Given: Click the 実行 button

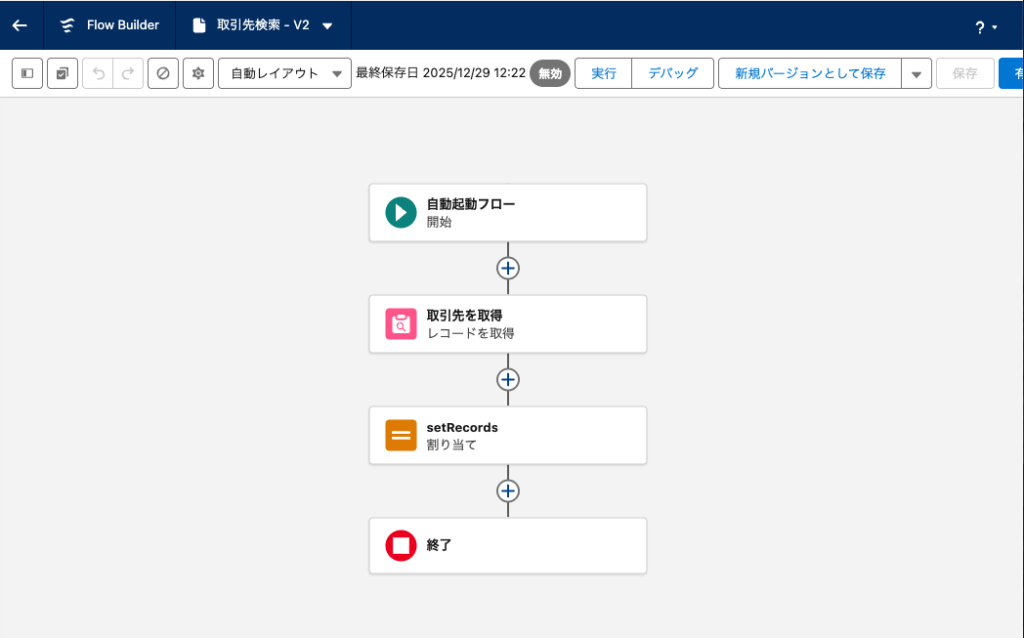Looking at the screenshot, I should click(603, 74).
